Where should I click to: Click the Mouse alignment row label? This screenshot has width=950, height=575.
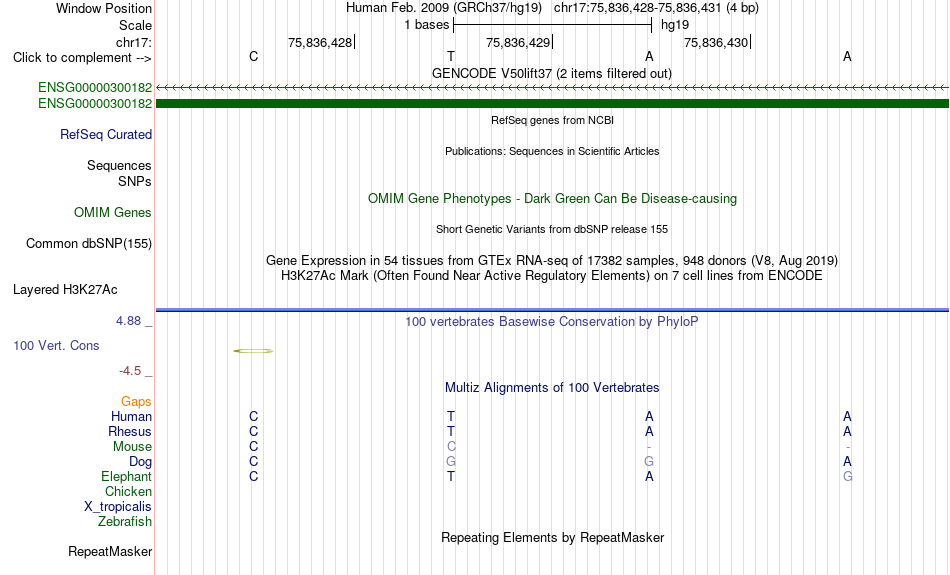[132, 447]
